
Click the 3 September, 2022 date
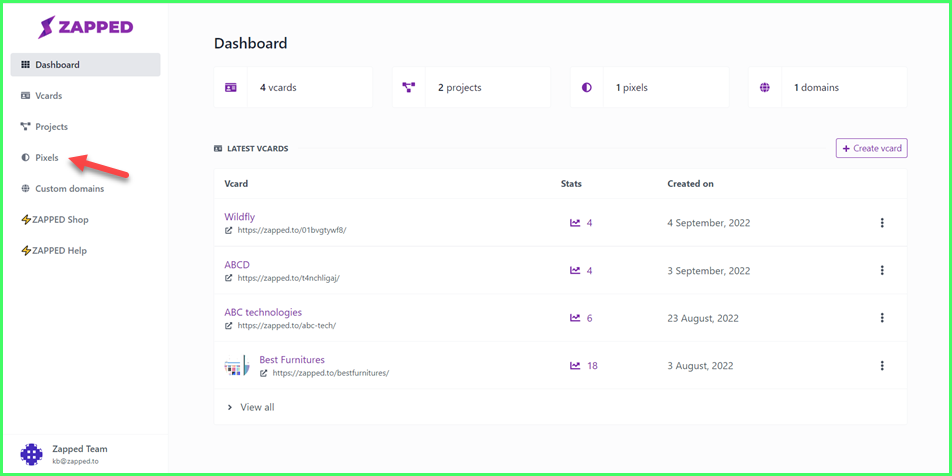click(709, 270)
